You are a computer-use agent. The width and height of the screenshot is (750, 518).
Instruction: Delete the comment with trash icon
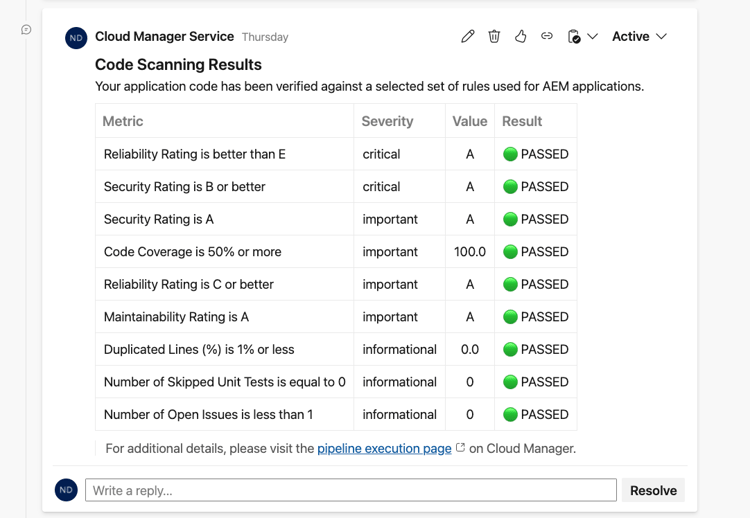(x=494, y=37)
